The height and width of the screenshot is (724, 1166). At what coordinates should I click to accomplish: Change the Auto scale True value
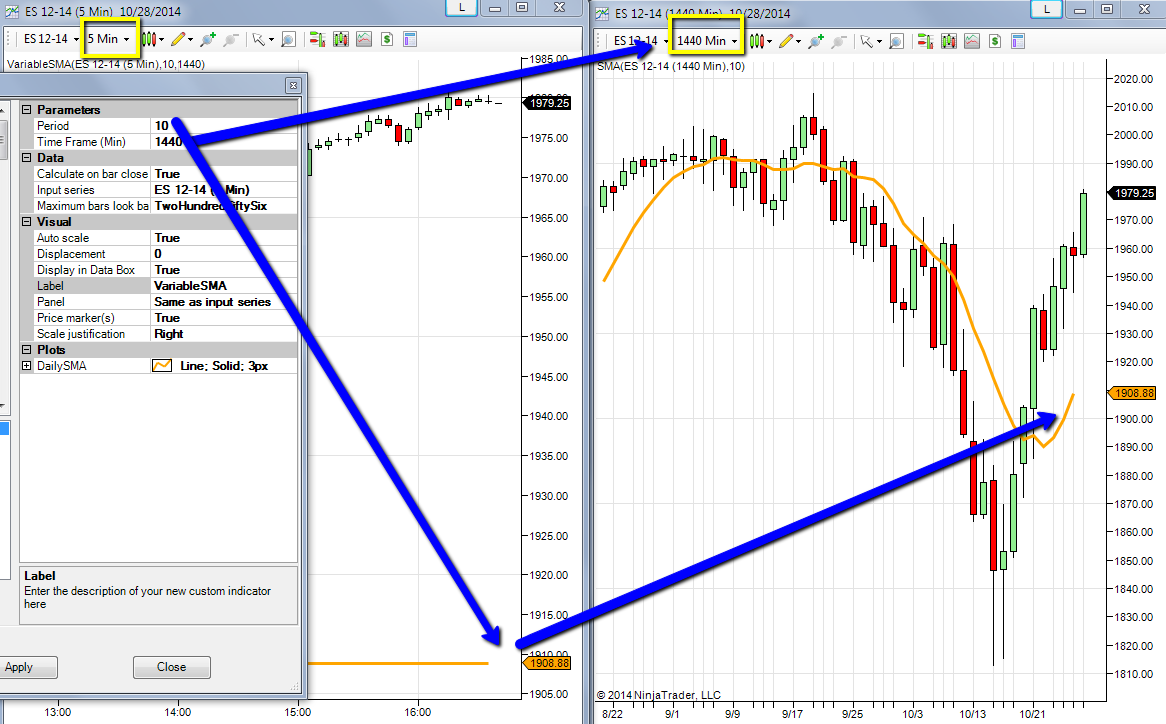coord(224,238)
